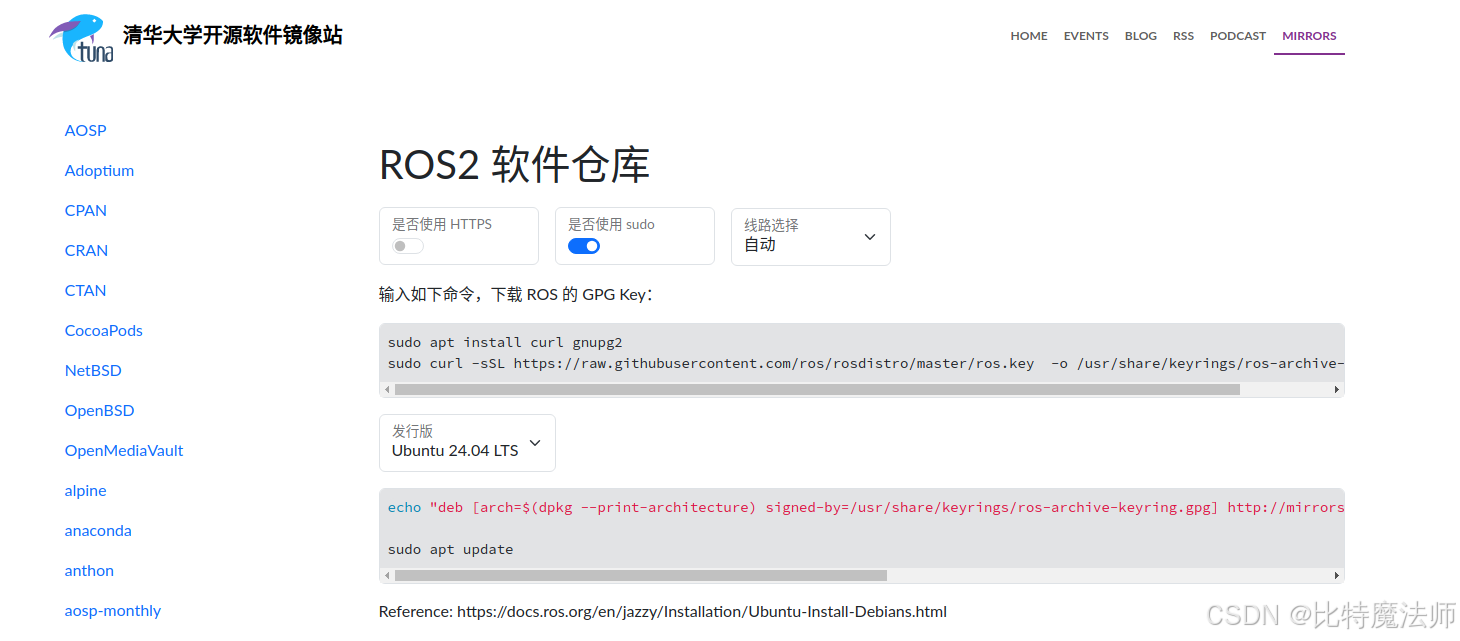The image size is (1460, 641).
Task: Click the 清华大学开源软件镜像站 site title
Action: (233, 36)
